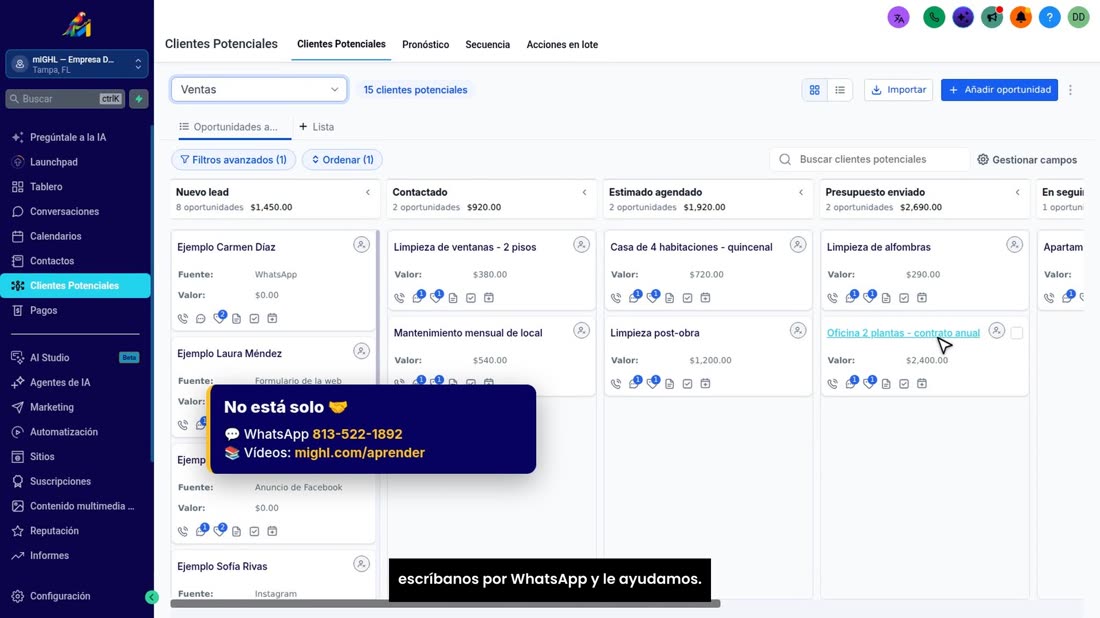This screenshot has width=1100, height=618.
Task: Open the DD user avatar menu
Action: 1078,18
